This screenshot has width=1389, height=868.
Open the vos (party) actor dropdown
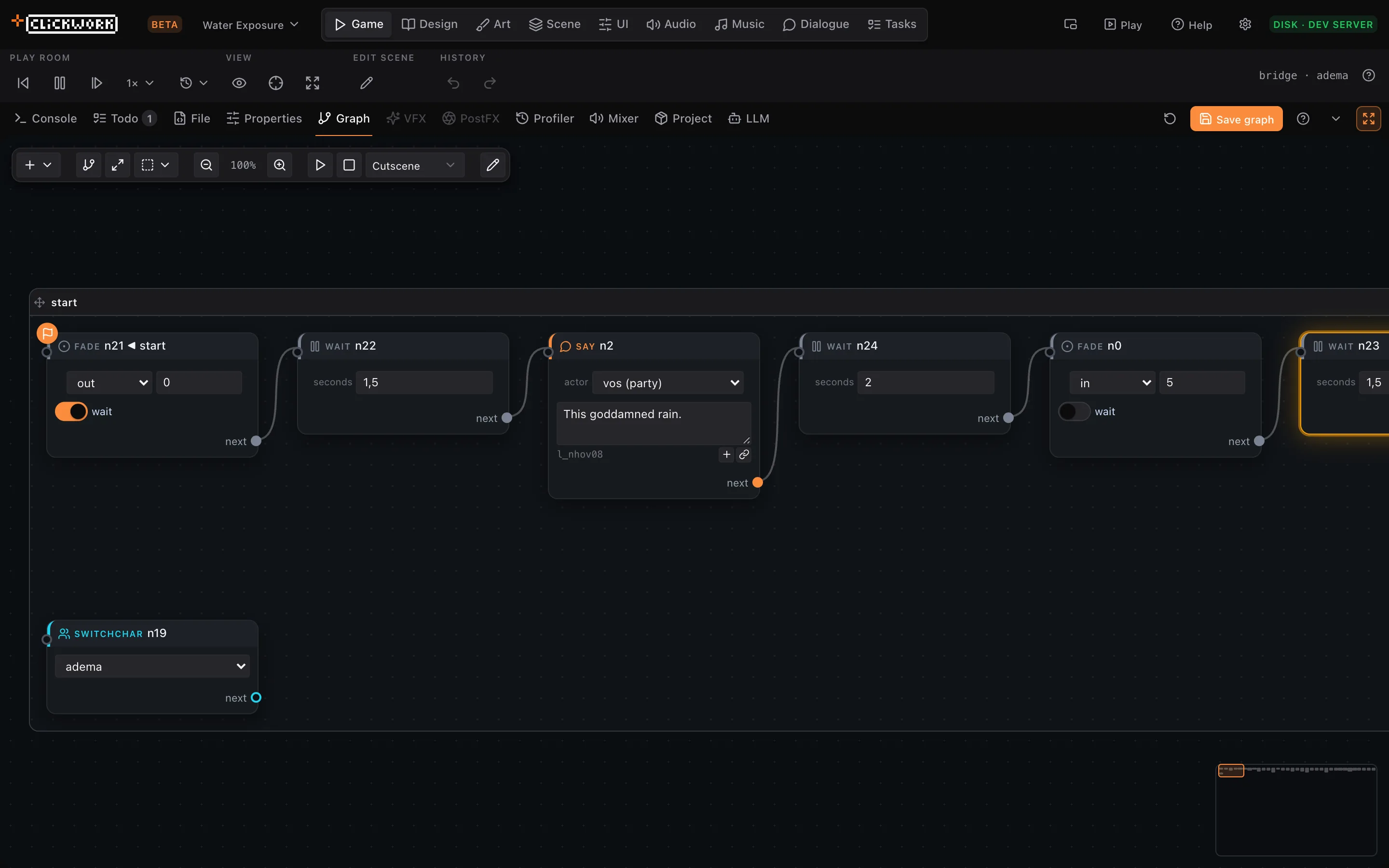tap(668, 383)
